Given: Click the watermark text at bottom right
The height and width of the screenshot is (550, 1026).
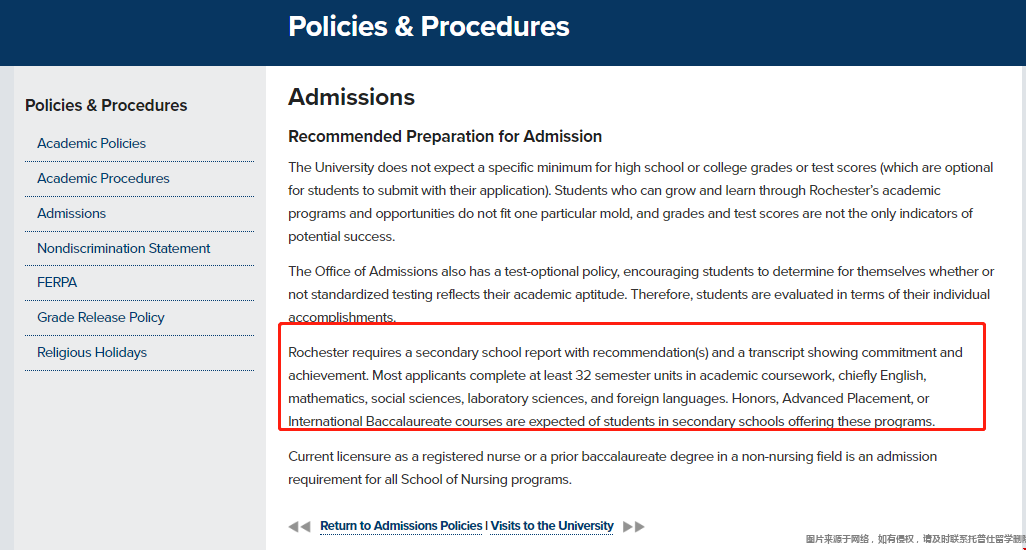Looking at the screenshot, I should [915, 539].
